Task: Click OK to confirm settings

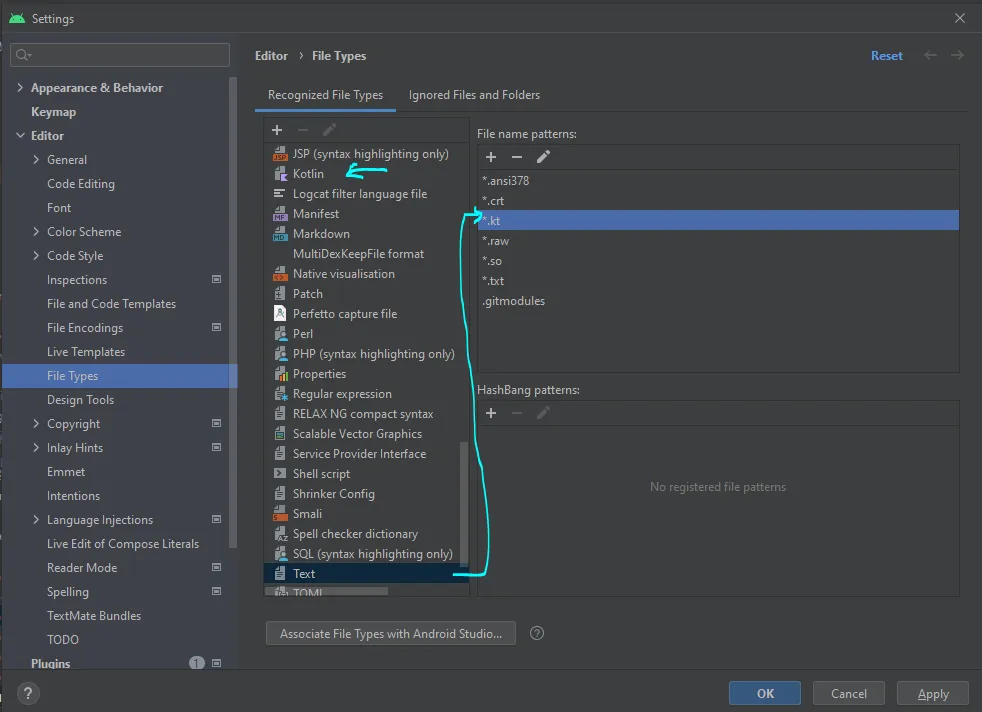Action: pos(765,693)
